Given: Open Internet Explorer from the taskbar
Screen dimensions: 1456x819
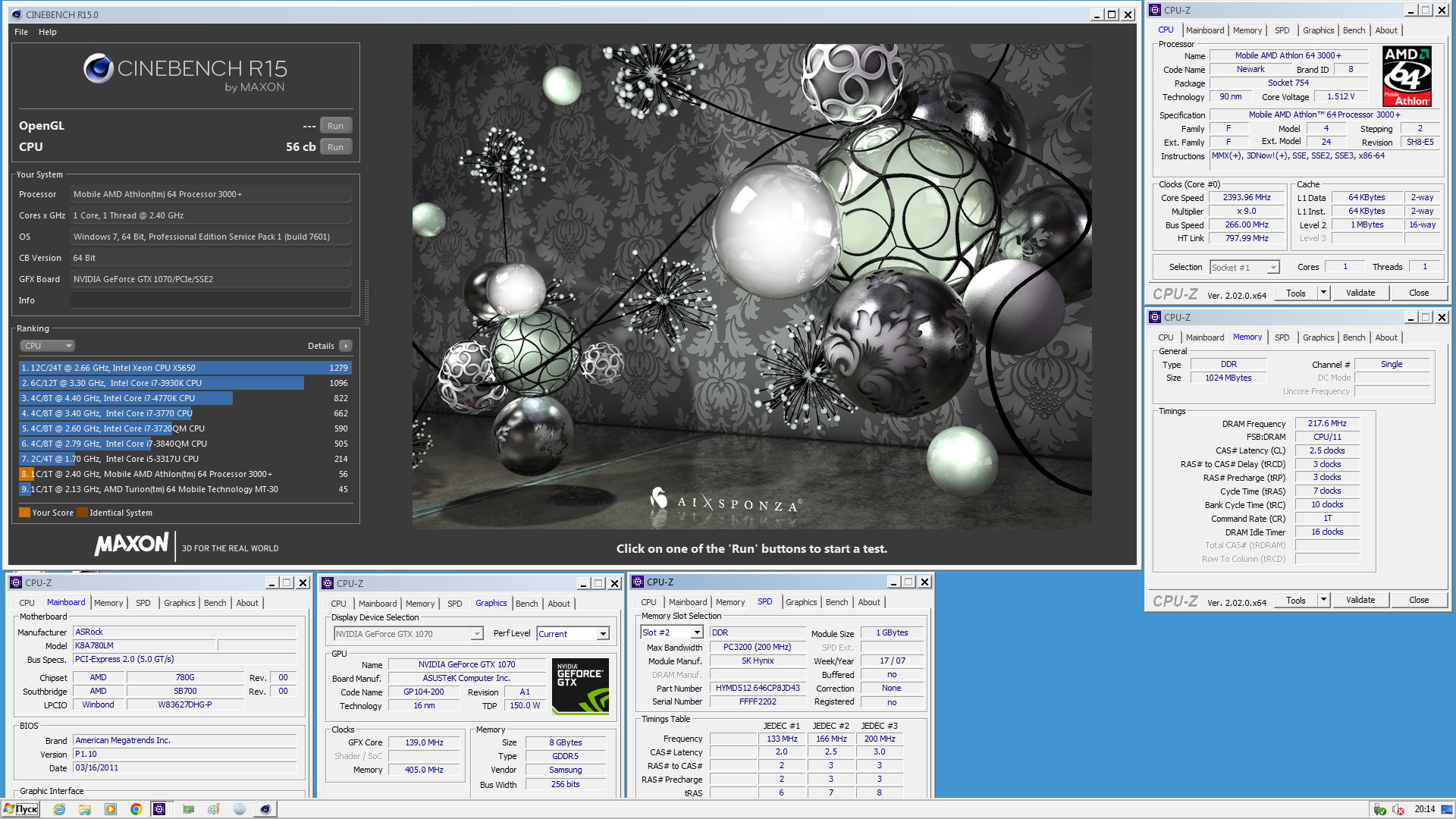Looking at the screenshot, I should (59, 809).
